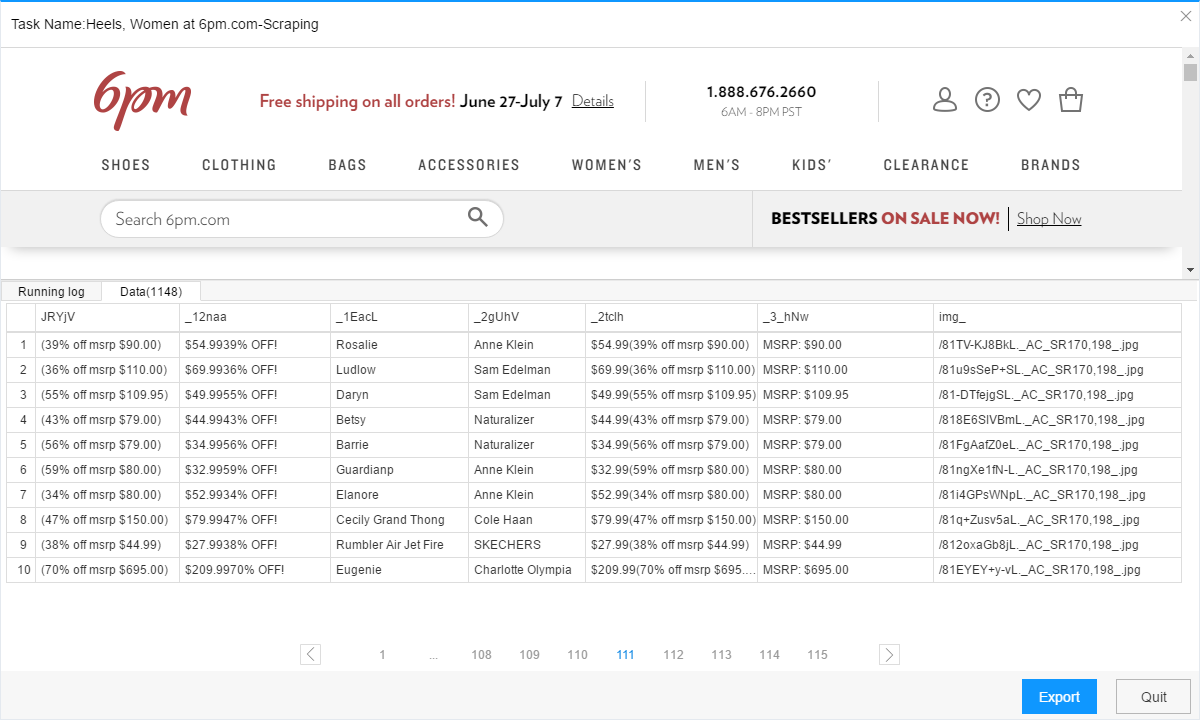Click the _3_hNw column header
Viewport: 1200px width, 720px height.
coord(846,317)
